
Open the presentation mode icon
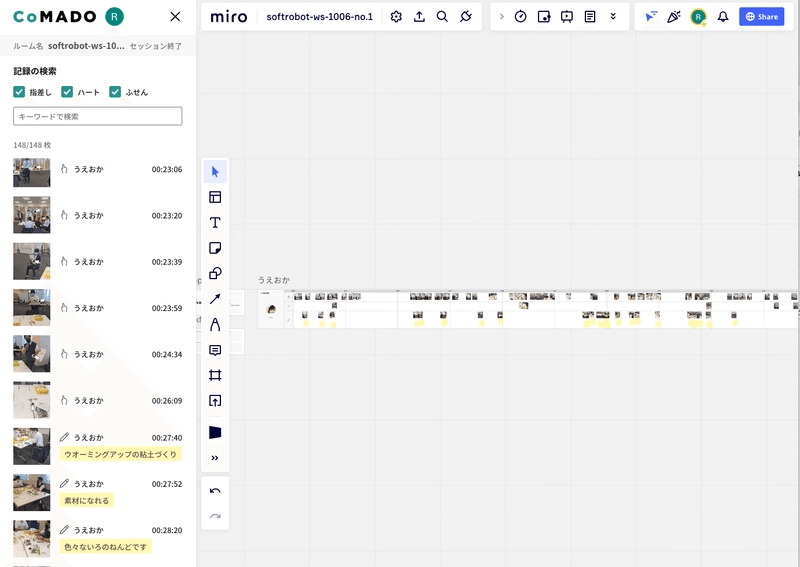pyautogui.click(x=567, y=17)
